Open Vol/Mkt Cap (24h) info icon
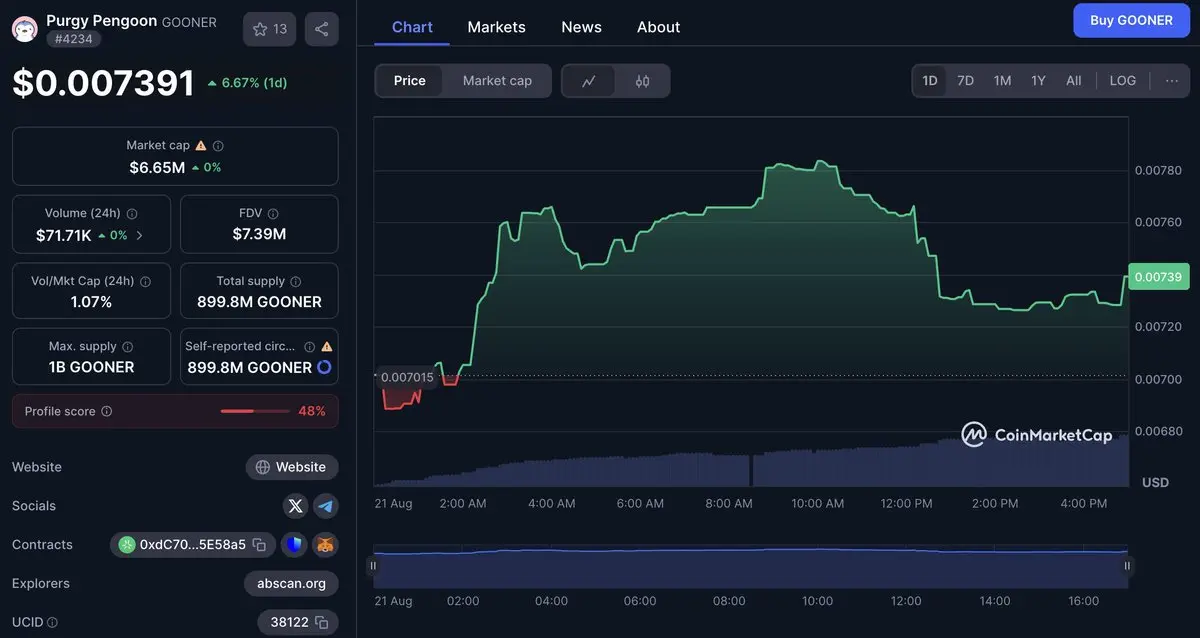Viewport: 1200px width, 638px height. click(146, 281)
